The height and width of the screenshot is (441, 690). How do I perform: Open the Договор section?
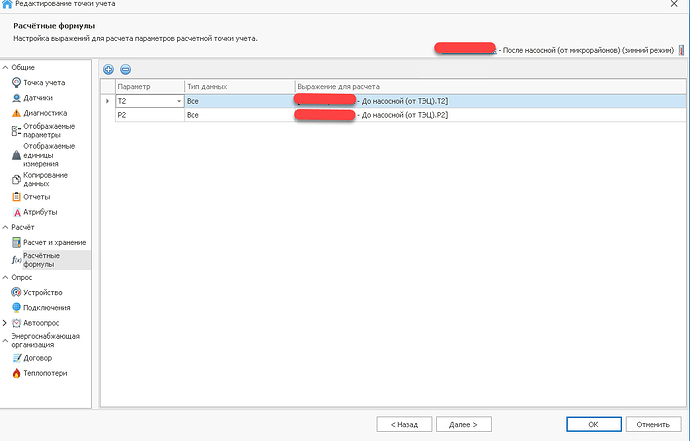click(38, 357)
